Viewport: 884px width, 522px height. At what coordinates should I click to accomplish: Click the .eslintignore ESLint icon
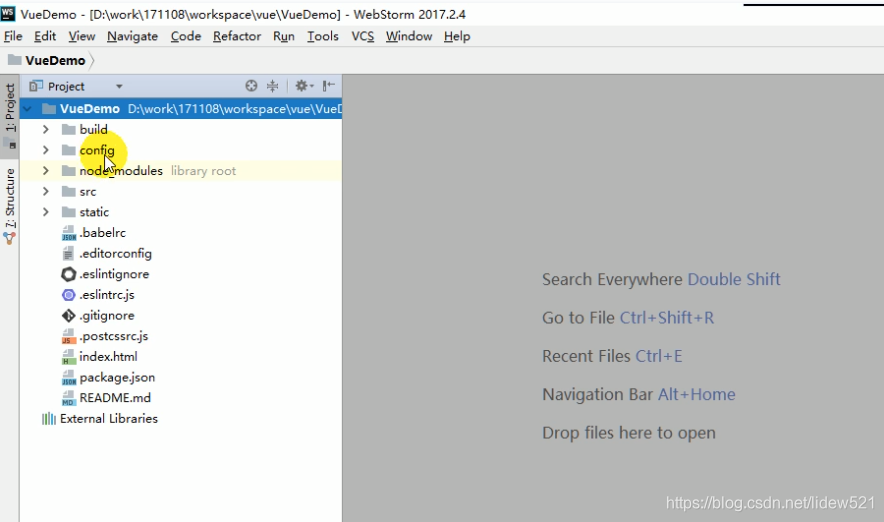(69, 274)
